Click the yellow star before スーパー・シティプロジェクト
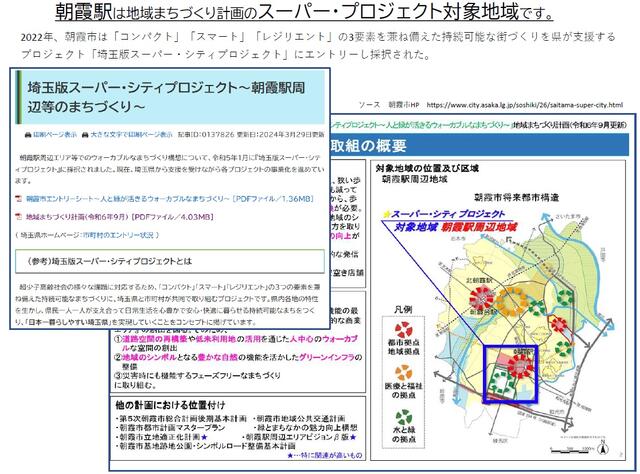 pos(383,212)
